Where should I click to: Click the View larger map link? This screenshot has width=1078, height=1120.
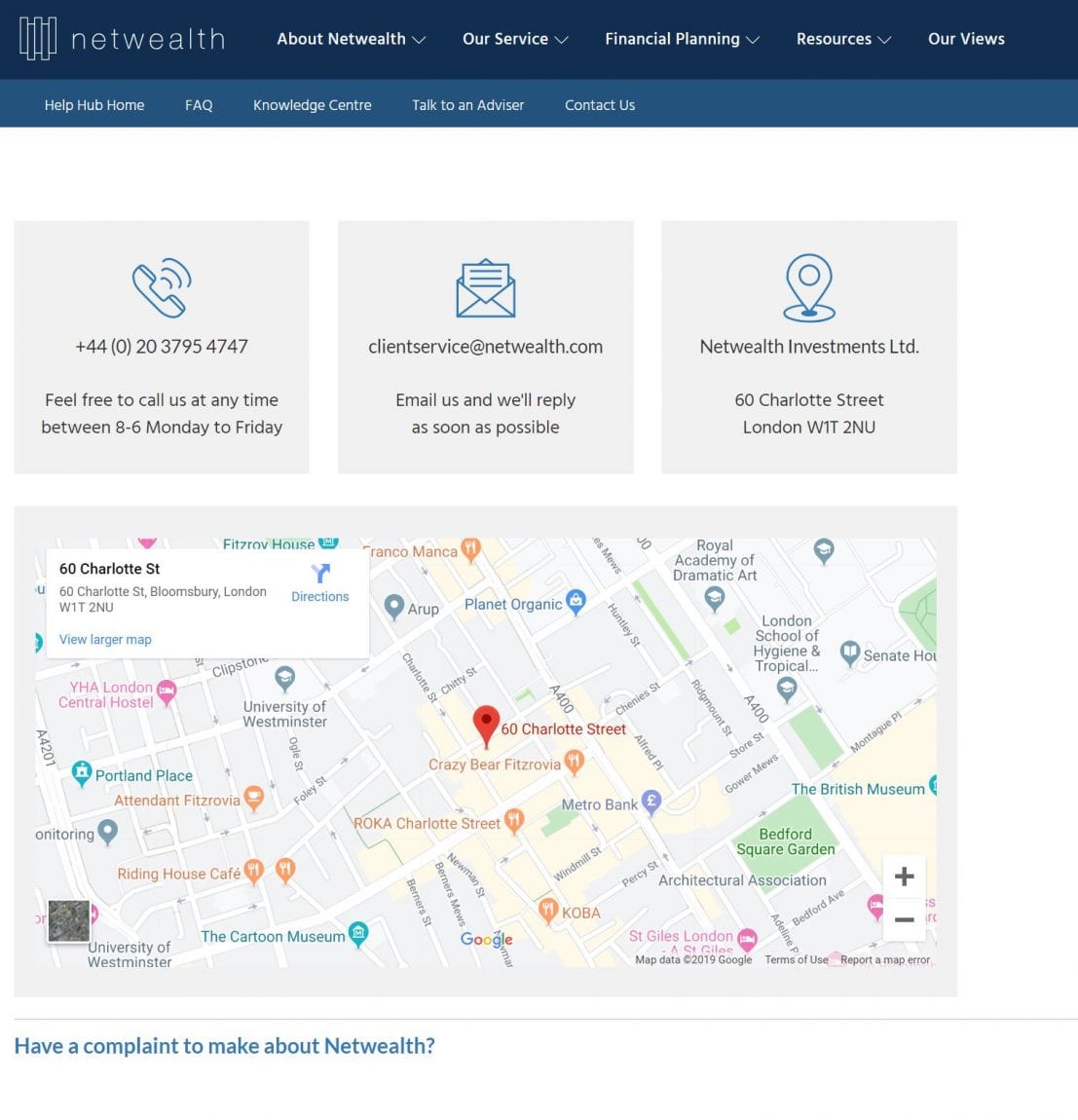click(x=105, y=639)
